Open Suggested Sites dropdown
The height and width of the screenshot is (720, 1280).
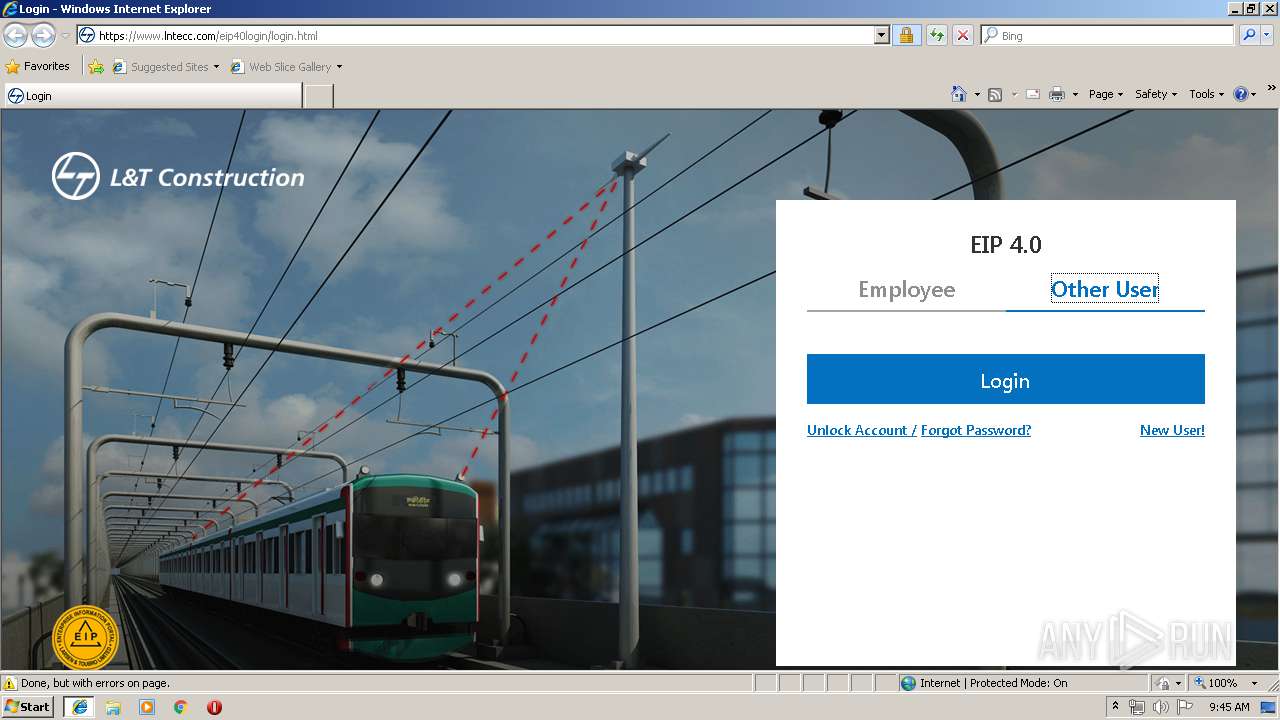[166, 67]
